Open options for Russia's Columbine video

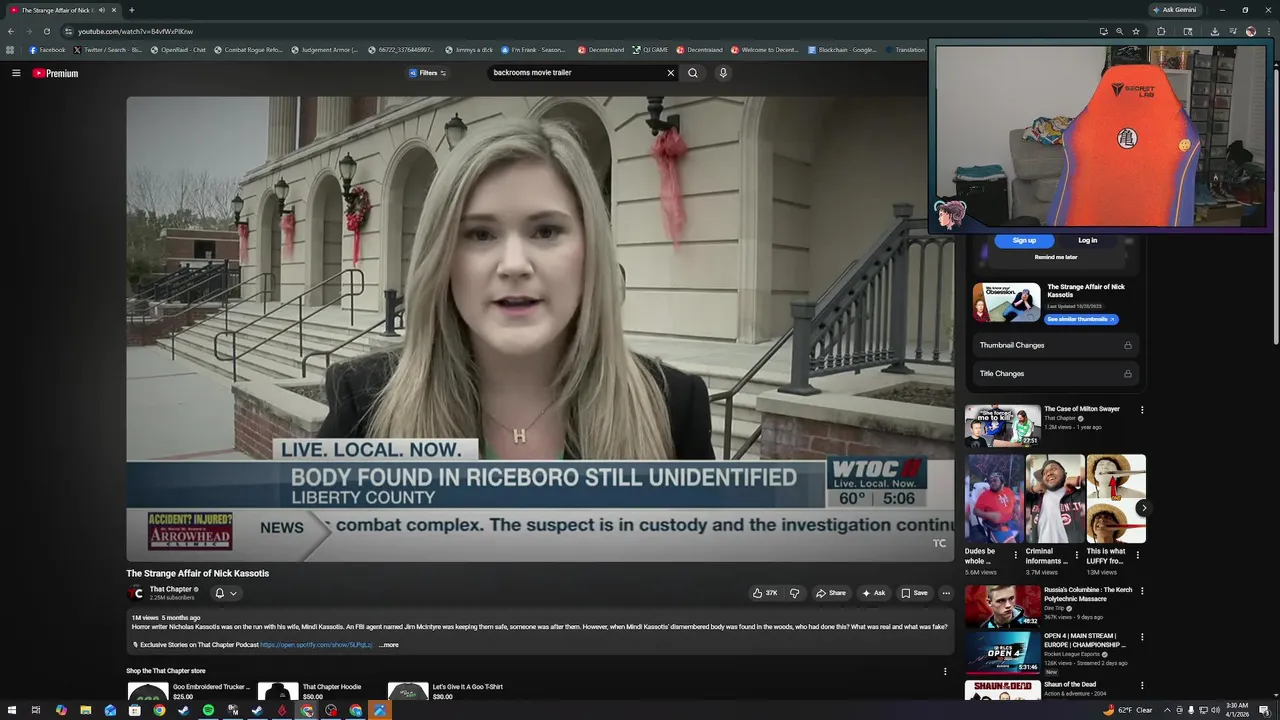point(1142,591)
